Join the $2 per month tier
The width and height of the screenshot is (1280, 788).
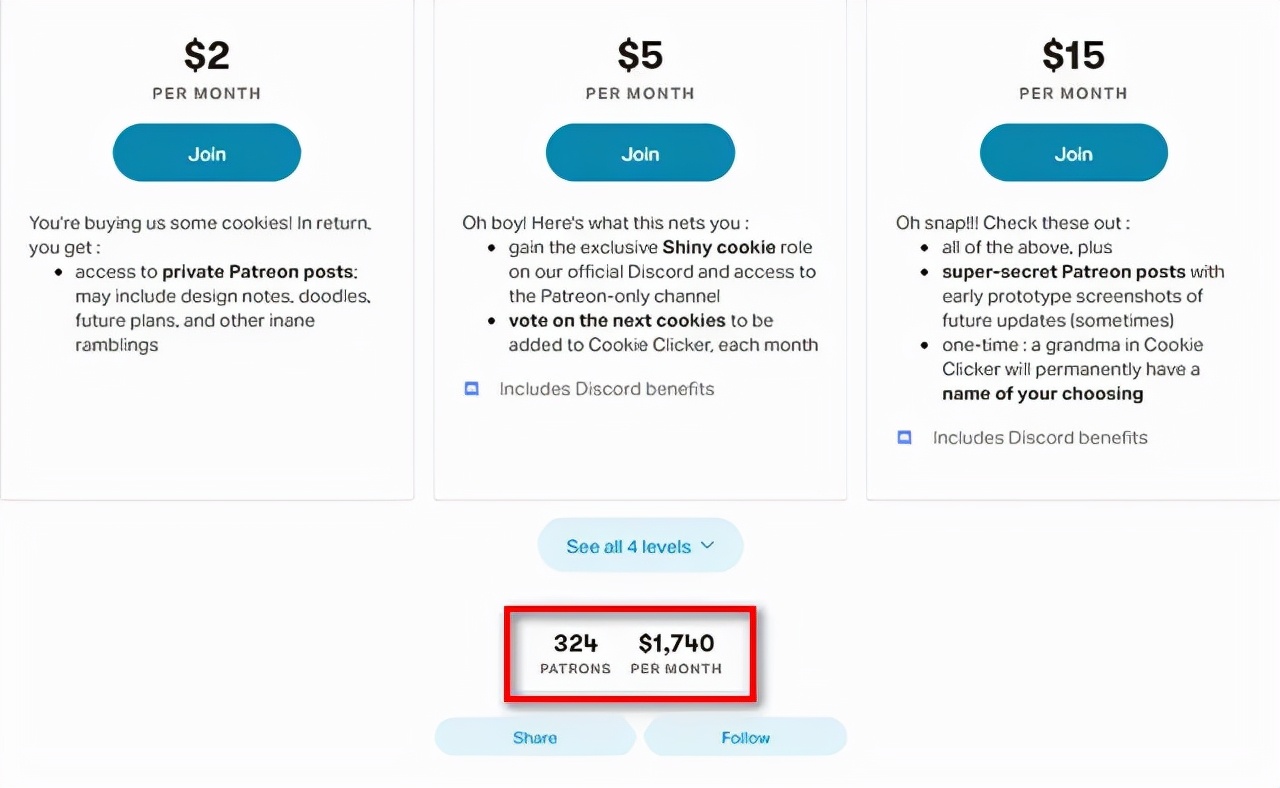point(207,154)
